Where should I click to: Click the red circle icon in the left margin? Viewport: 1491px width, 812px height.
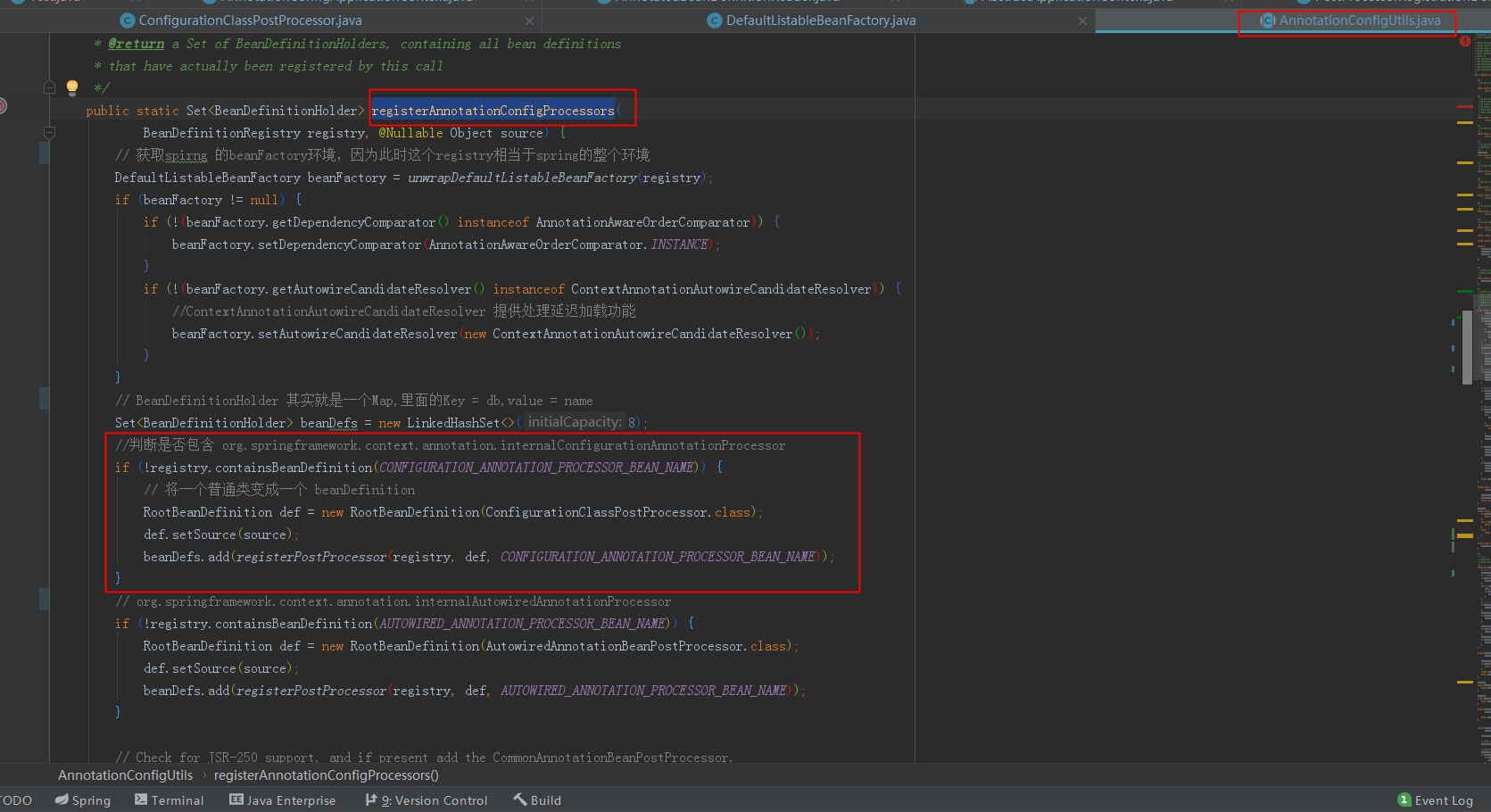point(2,105)
